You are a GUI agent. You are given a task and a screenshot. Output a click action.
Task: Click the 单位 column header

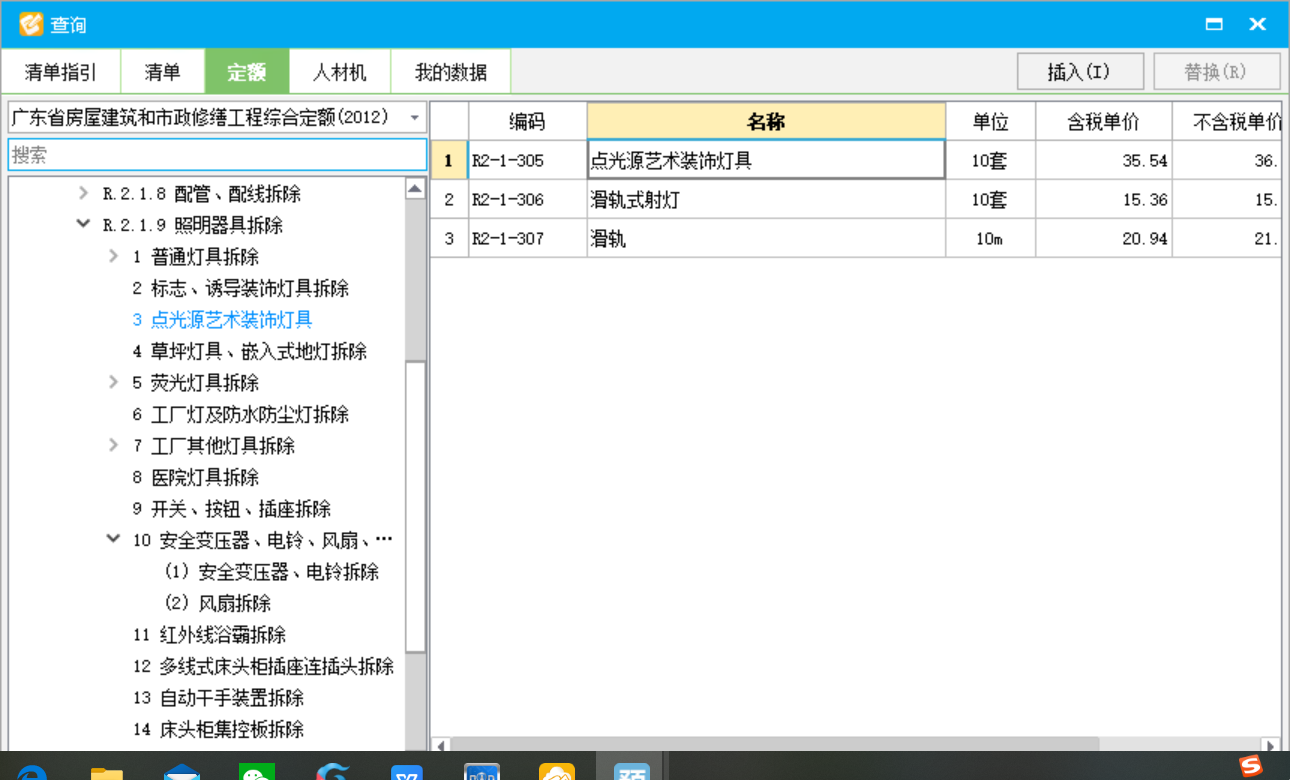[x=990, y=122]
